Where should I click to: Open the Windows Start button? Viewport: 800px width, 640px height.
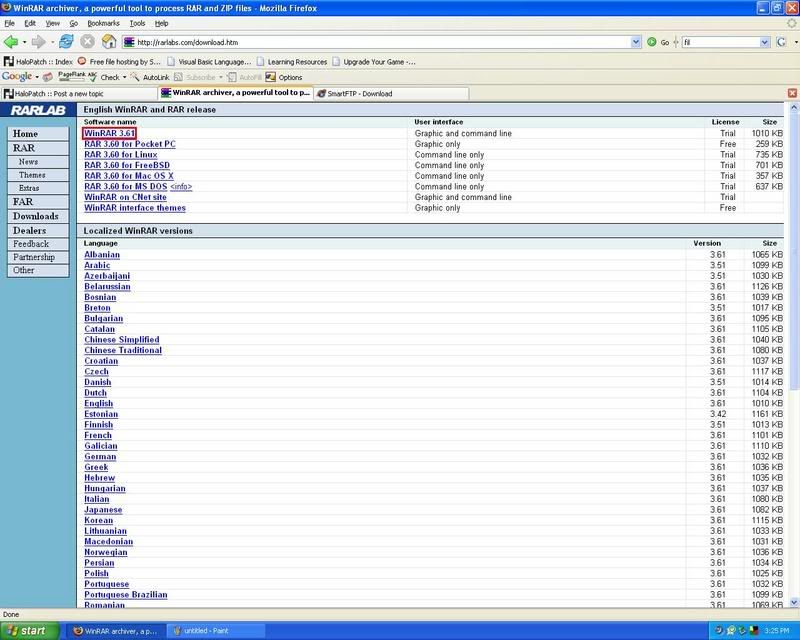tap(28, 631)
